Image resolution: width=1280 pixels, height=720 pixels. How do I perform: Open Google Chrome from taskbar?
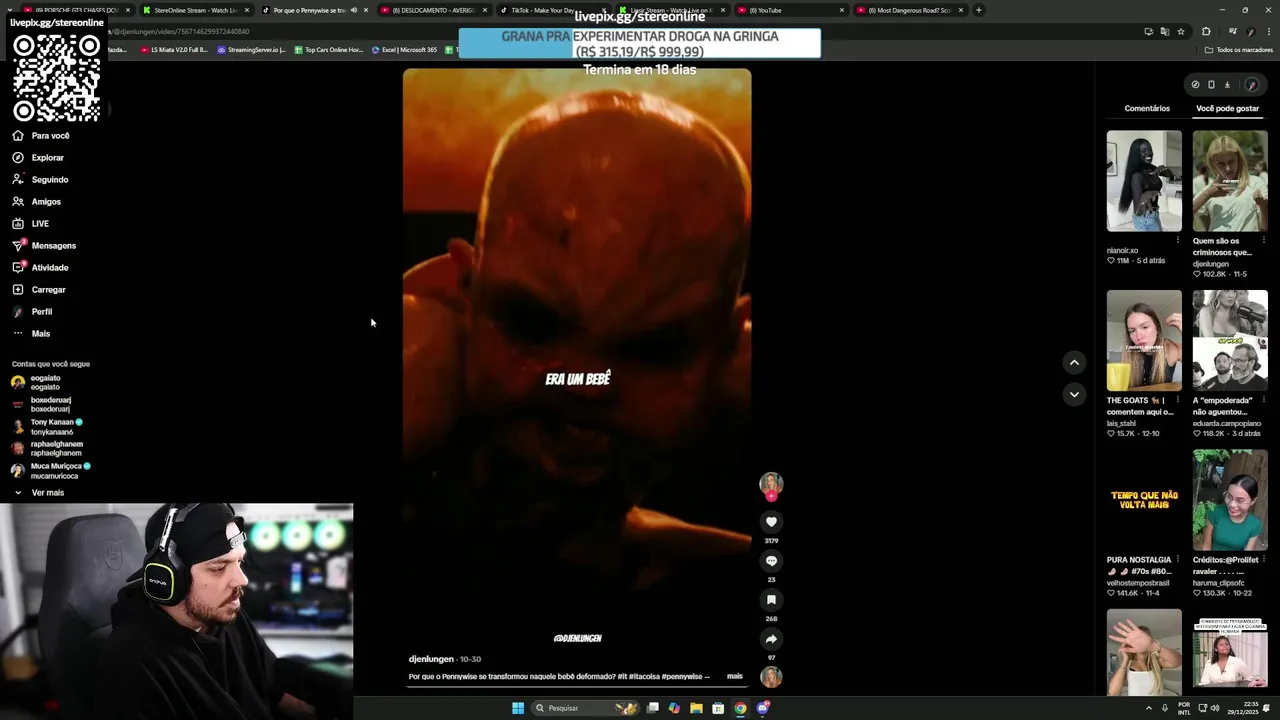740,708
